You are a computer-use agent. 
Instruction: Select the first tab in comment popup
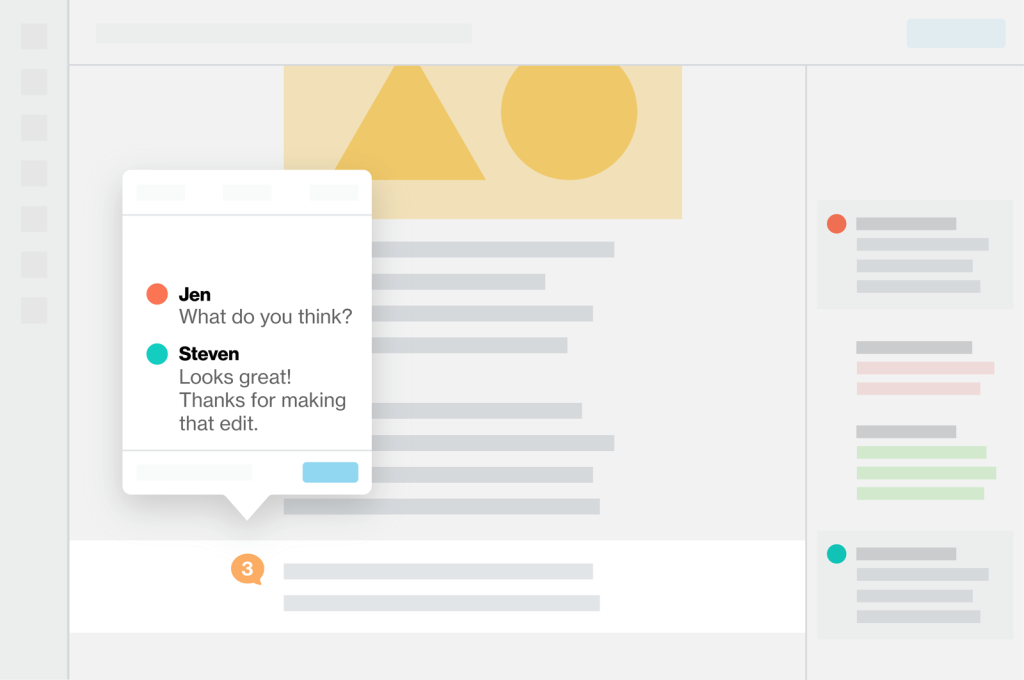[x=161, y=192]
